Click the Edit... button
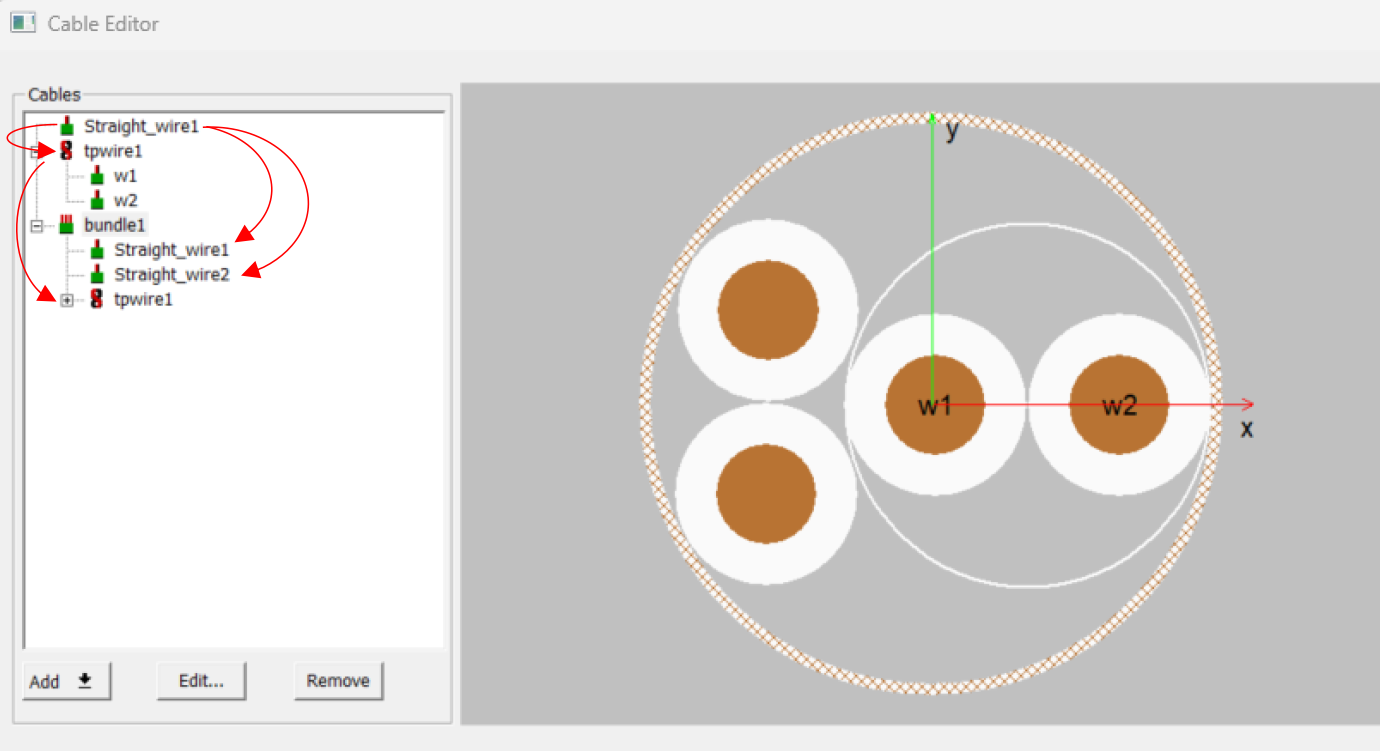The width and height of the screenshot is (1380, 751). pyautogui.click(x=201, y=680)
